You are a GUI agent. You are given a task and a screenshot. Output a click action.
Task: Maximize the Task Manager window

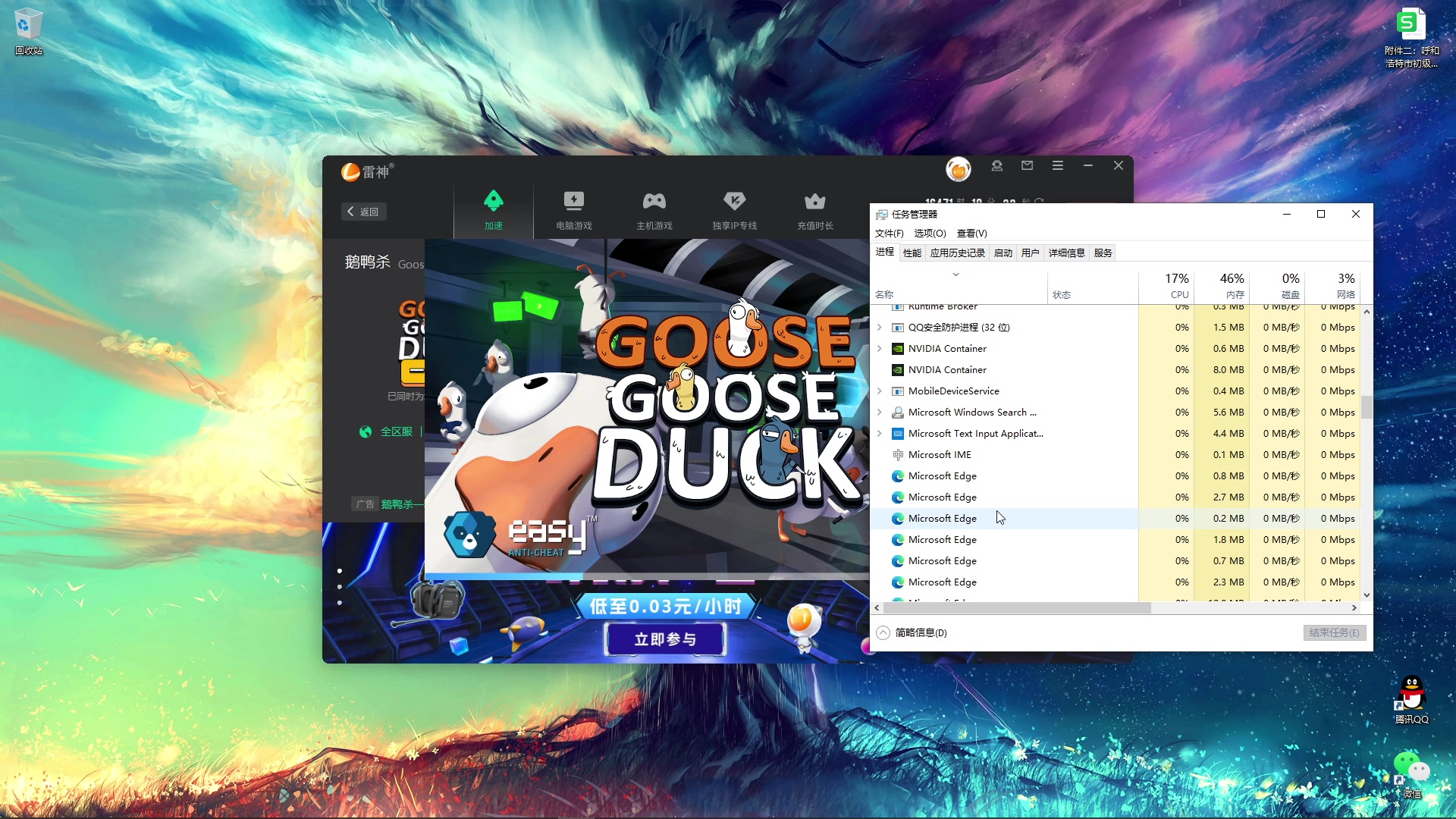[1321, 214]
